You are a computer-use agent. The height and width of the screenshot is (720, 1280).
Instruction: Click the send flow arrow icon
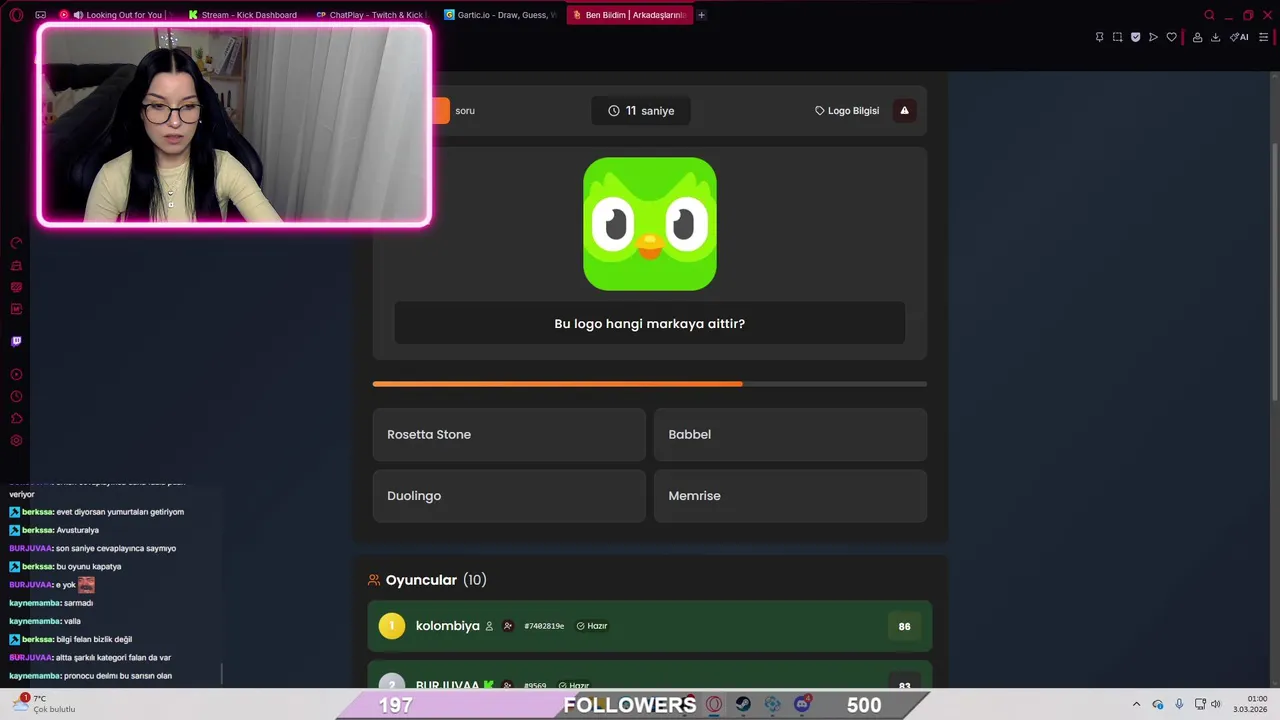click(x=1153, y=37)
